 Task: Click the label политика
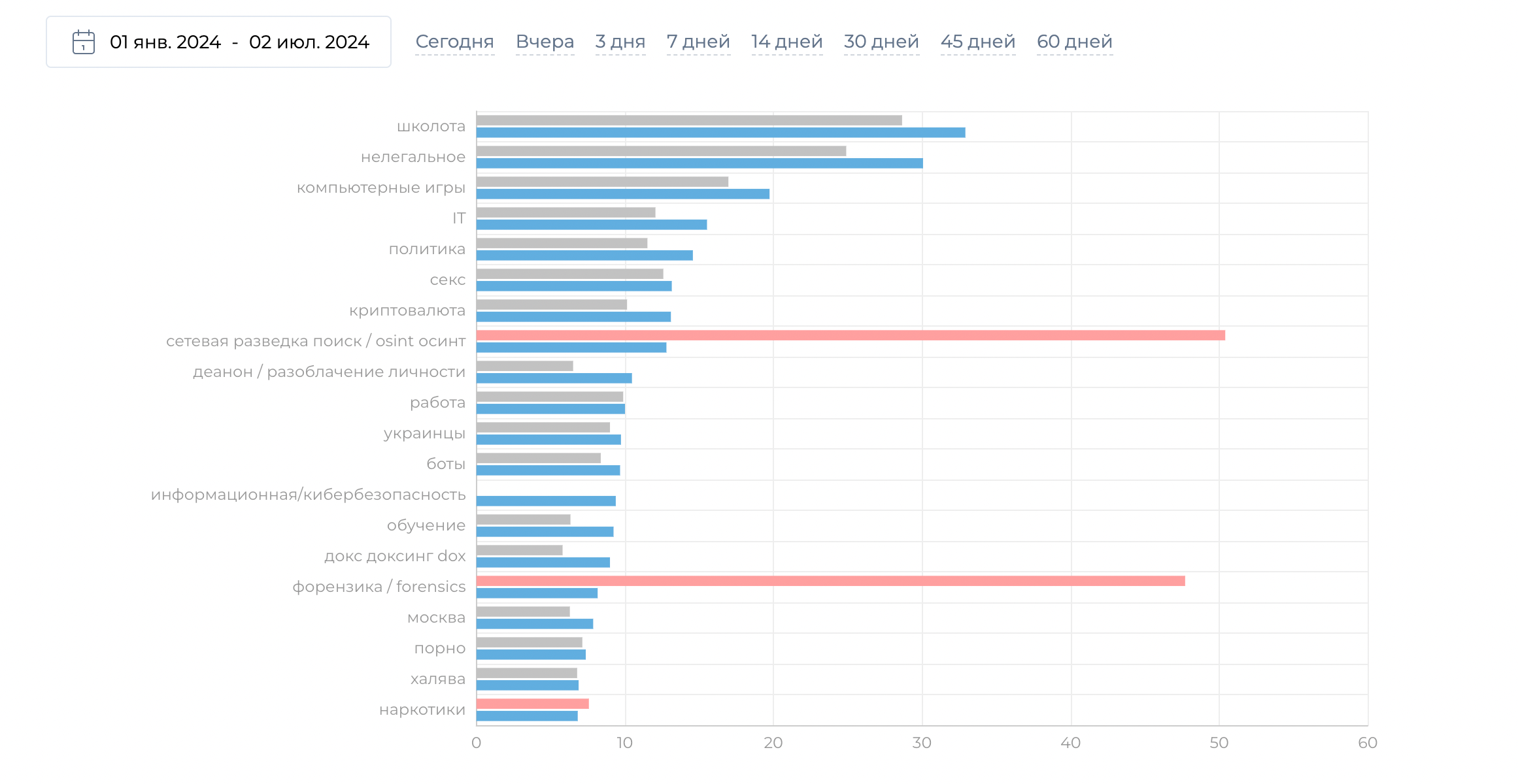[x=427, y=249]
